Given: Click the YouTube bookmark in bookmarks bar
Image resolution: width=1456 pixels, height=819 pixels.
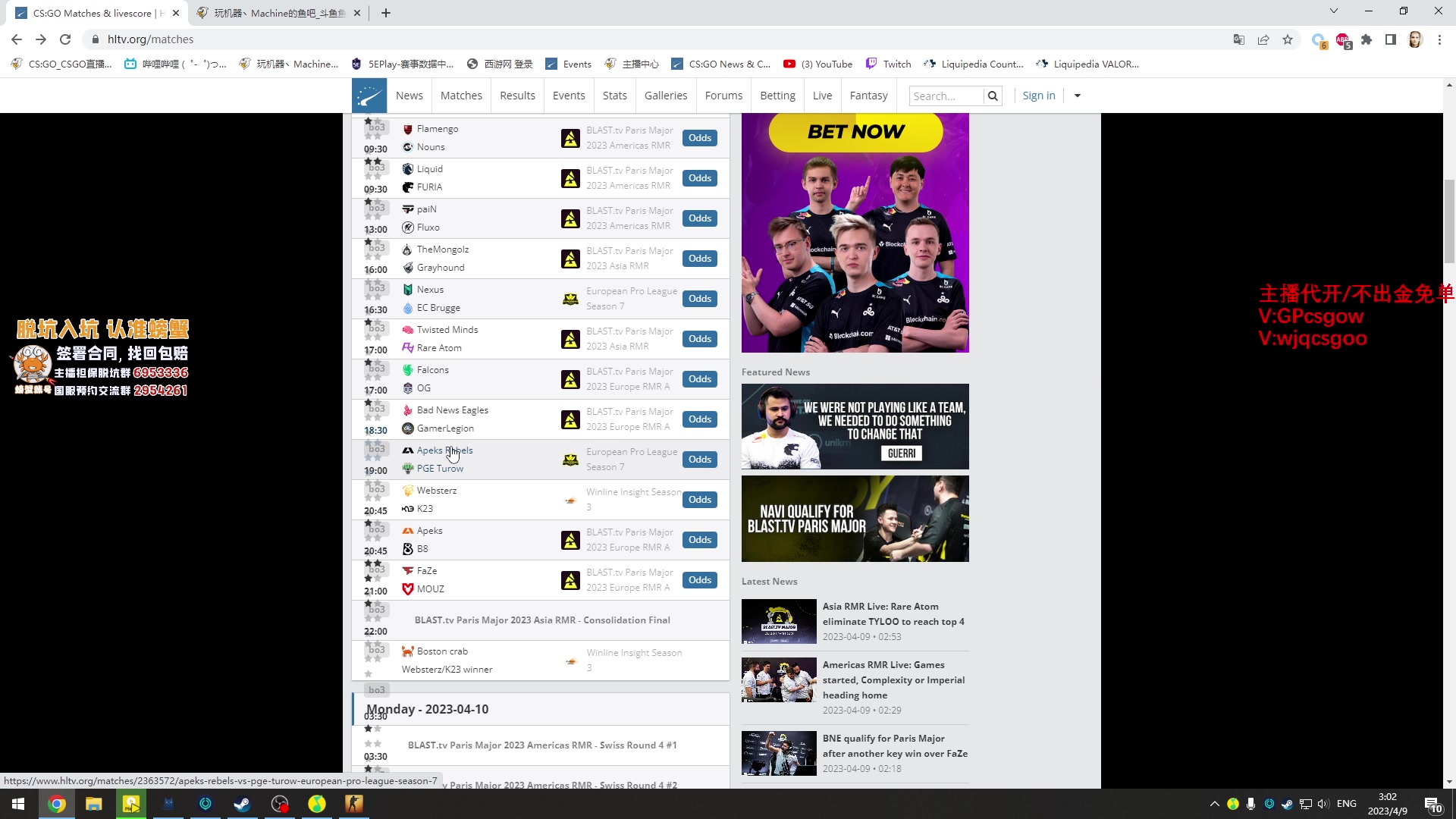Looking at the screenshot, I should point(818,64).
